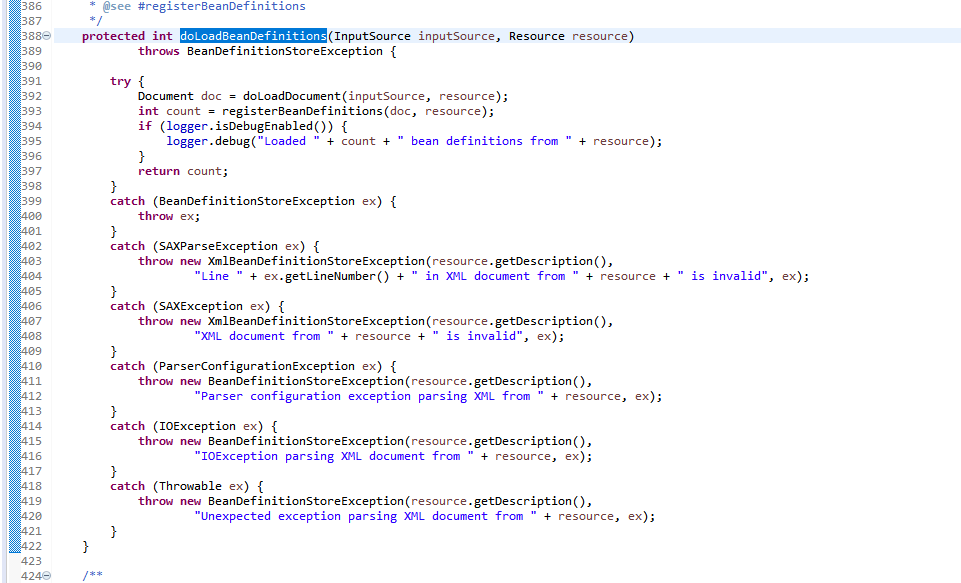Click the " is invalid" string on line 404
Screen dimensions: 961x583
click(723, 276)
